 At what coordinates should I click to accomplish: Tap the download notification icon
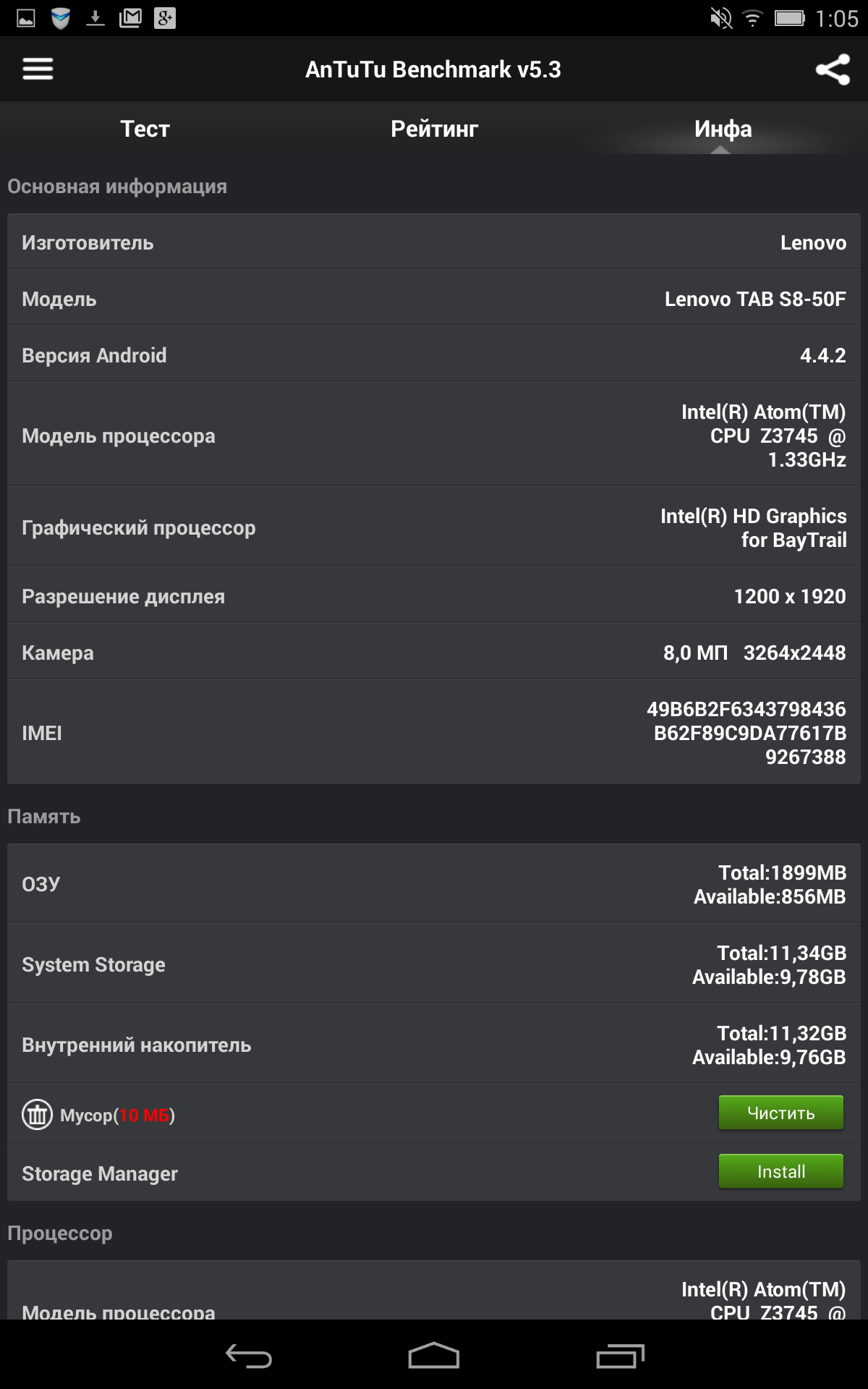95,18
